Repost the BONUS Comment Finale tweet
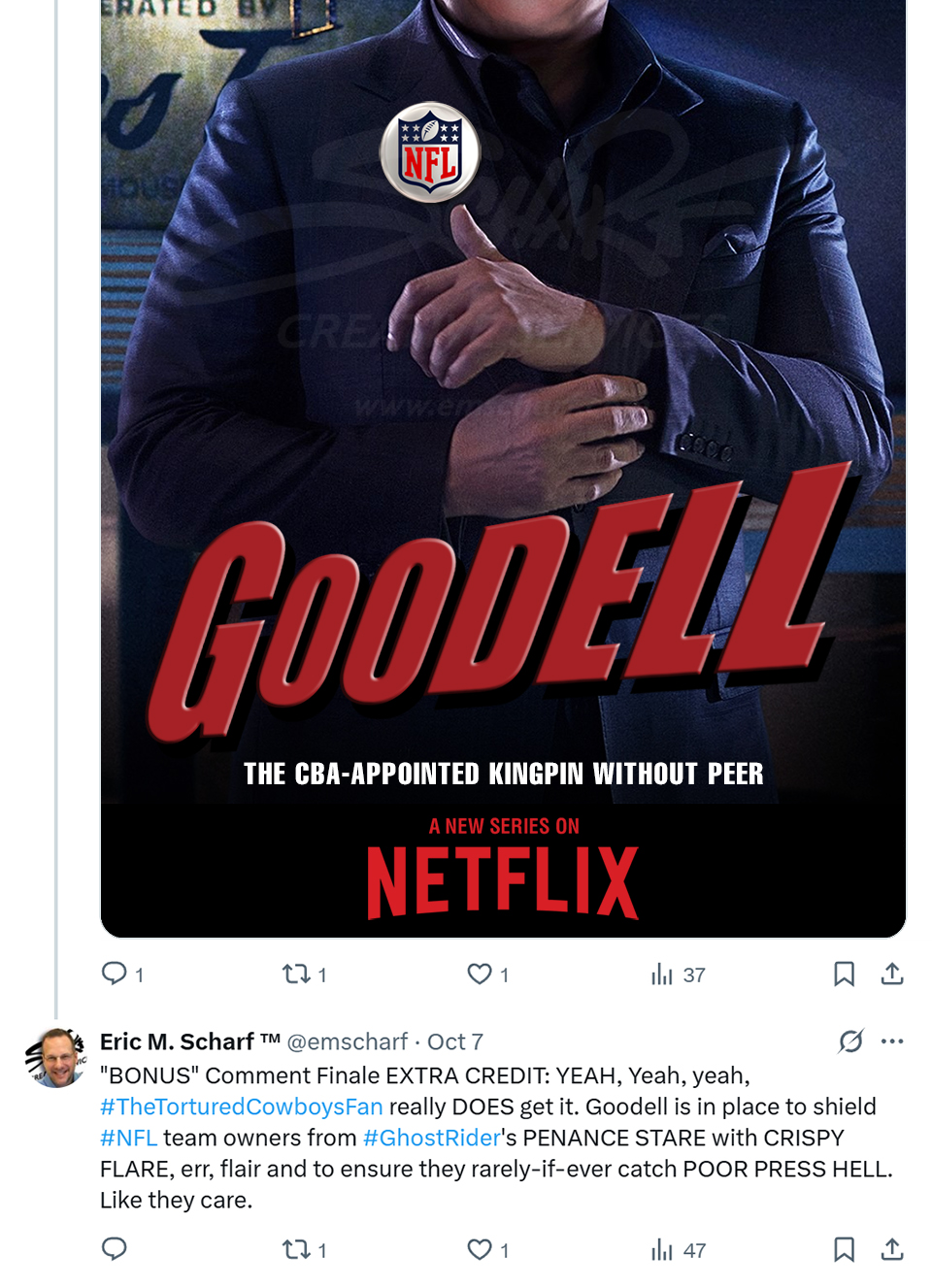Viewport: 932px width, 1288px height. point(295,1249)
